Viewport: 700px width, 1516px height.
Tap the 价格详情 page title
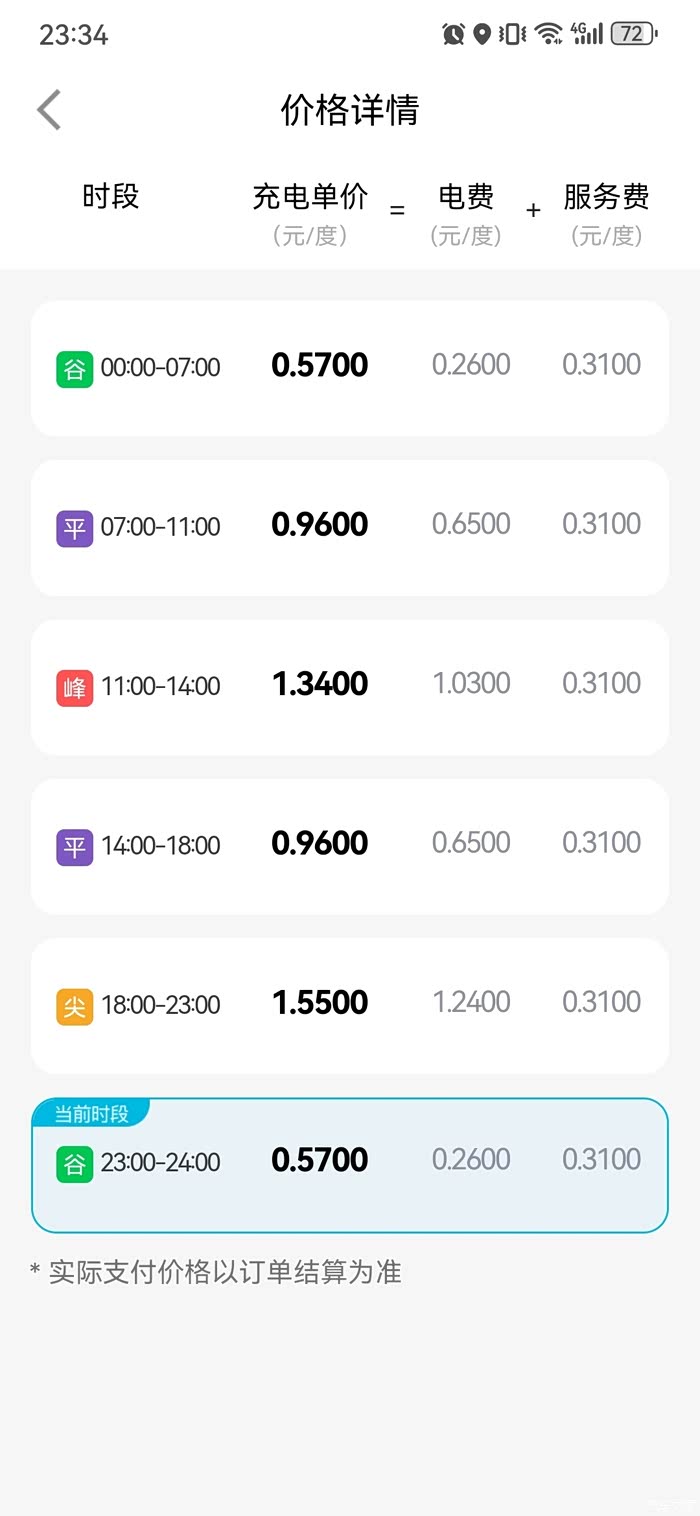(349, 110)
